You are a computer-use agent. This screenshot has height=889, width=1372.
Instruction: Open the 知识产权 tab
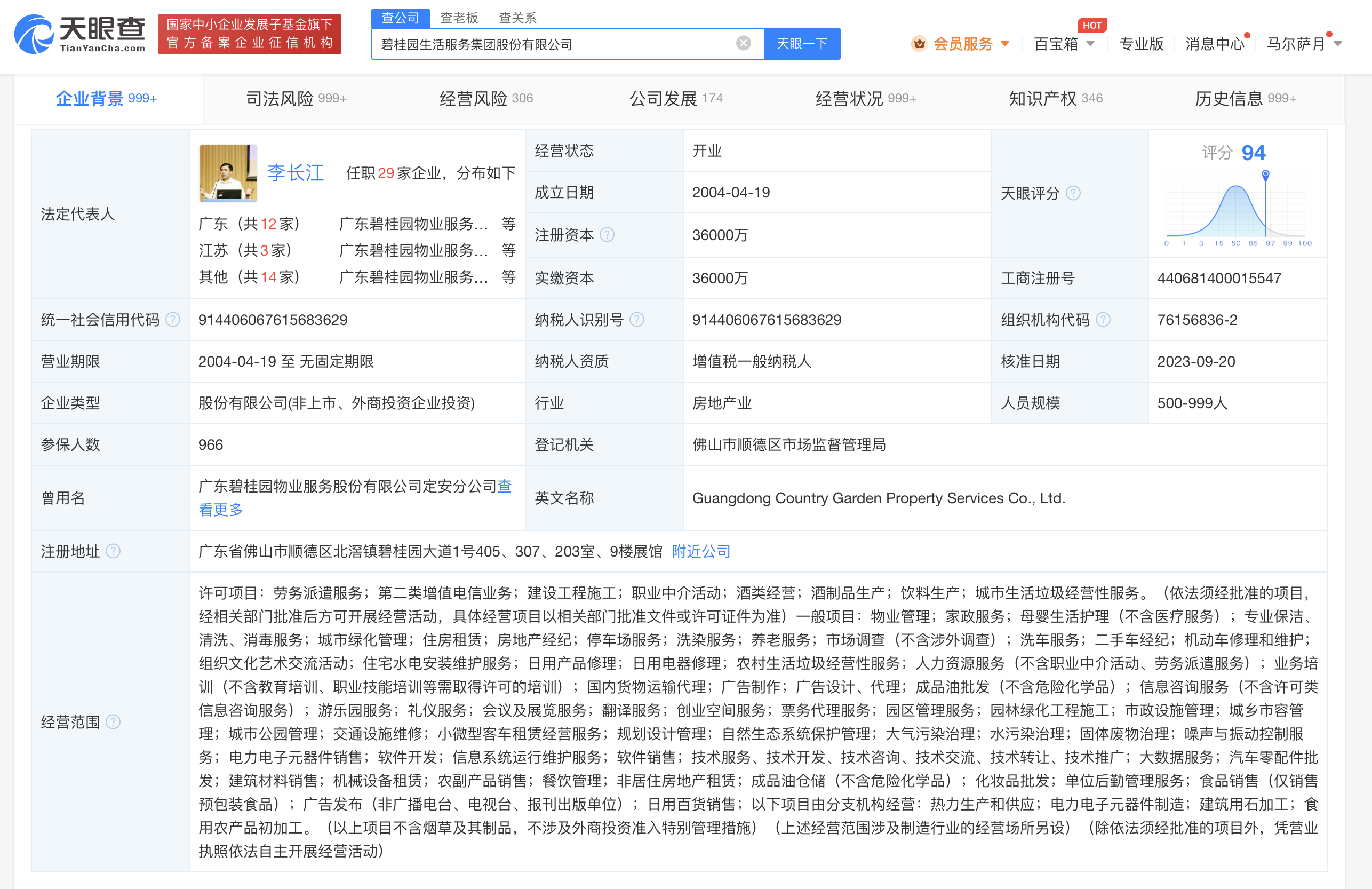pos(1056,99)
